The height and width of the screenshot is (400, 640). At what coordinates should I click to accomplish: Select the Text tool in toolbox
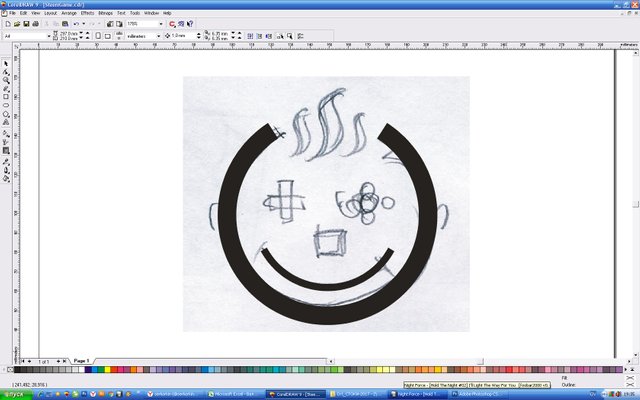[x=6, y=122]
